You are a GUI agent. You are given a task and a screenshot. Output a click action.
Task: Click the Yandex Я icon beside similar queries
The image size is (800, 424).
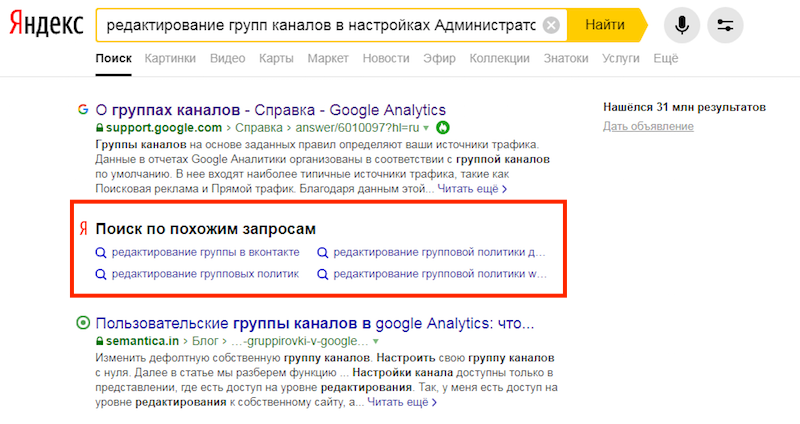click(83, 229)
